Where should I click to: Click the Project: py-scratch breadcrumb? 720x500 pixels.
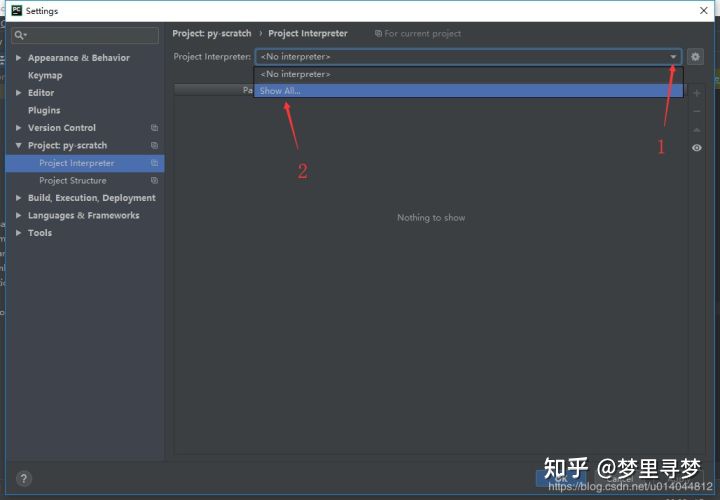(x=212, y=34)
